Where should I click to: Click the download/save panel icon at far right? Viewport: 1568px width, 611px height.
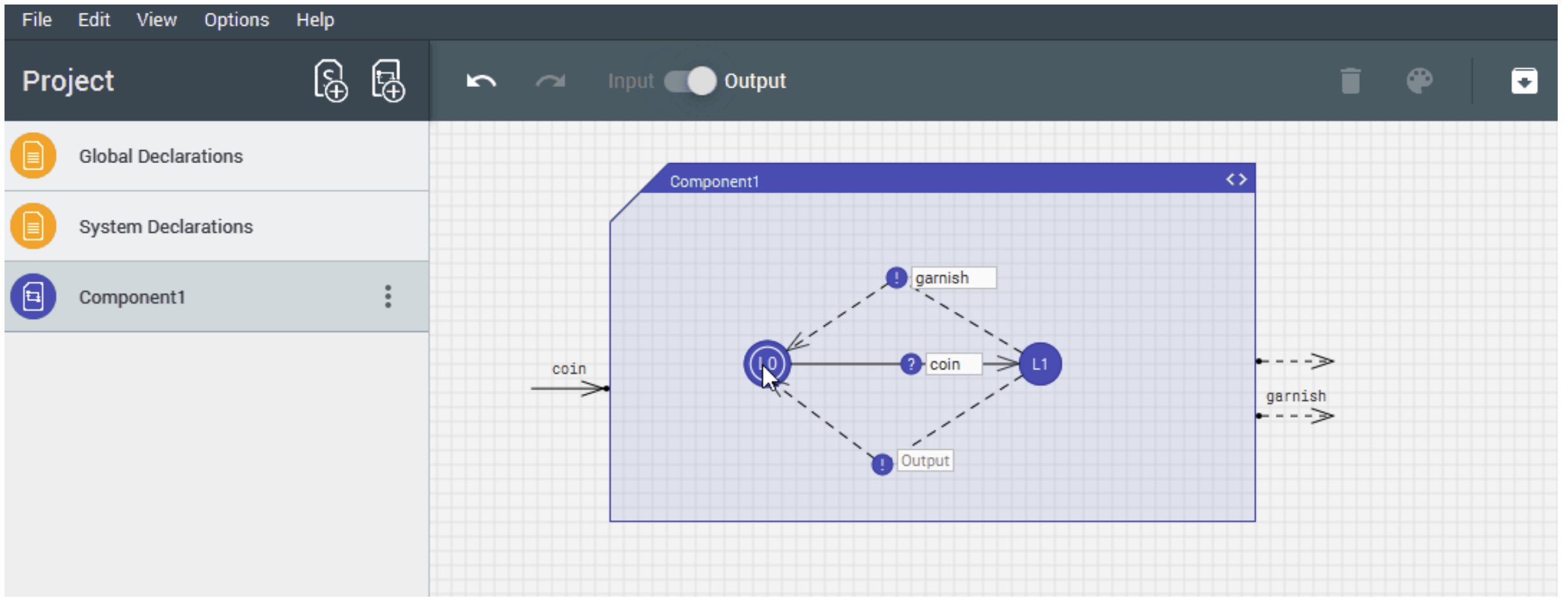1524,81
